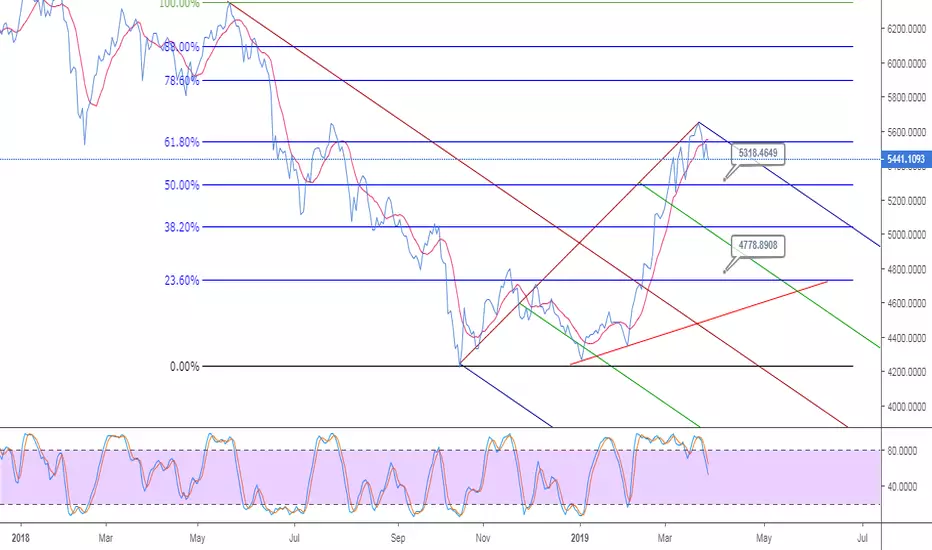Click the 5200.0000 price axis value
932x550 pixels.
906,201
